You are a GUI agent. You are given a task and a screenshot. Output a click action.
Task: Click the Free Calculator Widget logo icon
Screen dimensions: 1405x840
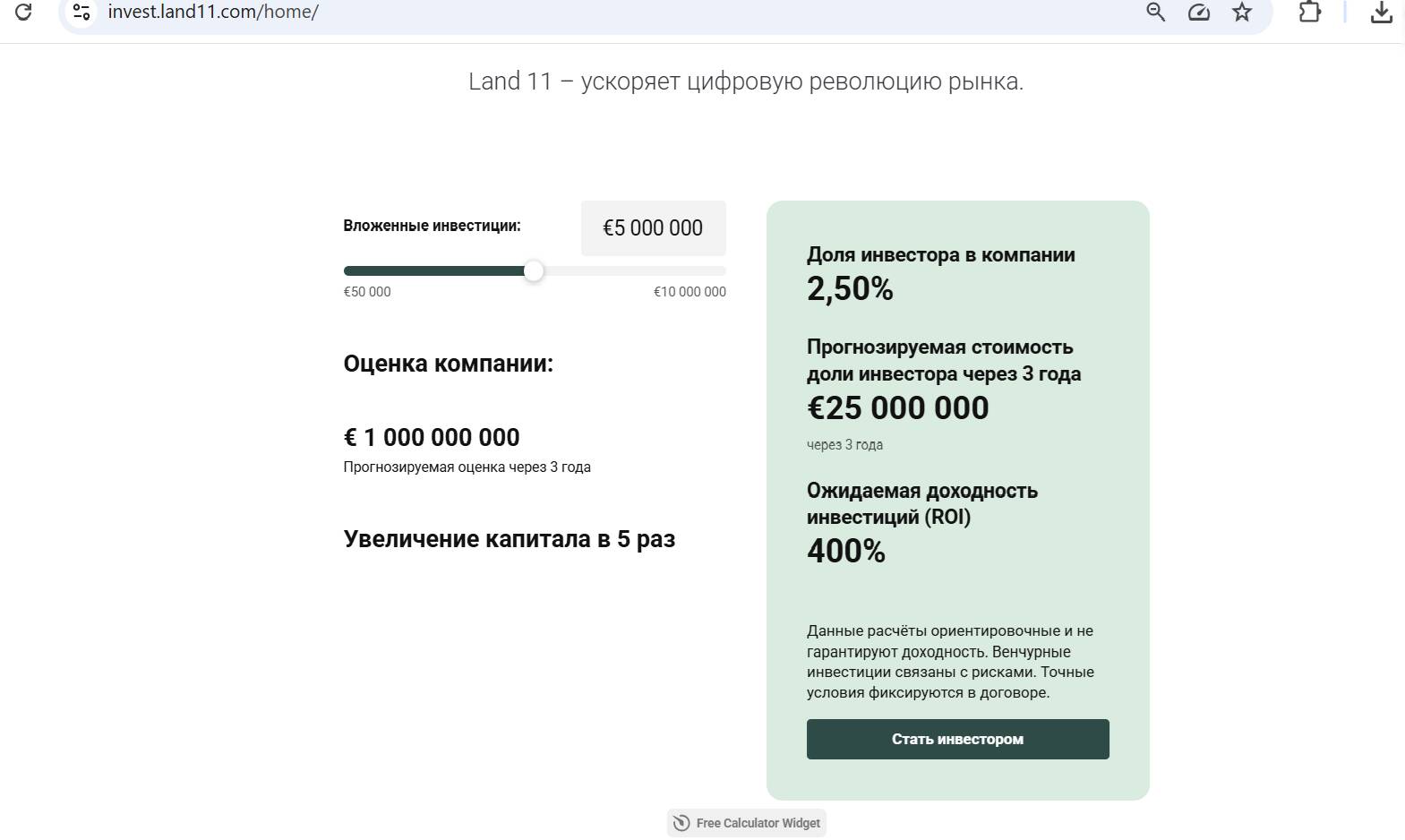681,823
